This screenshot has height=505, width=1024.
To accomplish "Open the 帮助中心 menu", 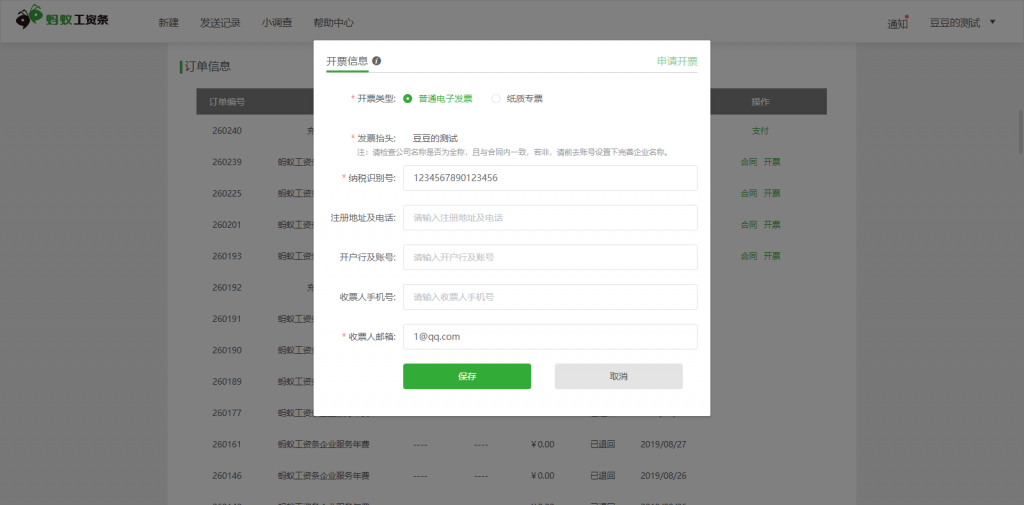I will pyautogui.click(x=333, y=22).
